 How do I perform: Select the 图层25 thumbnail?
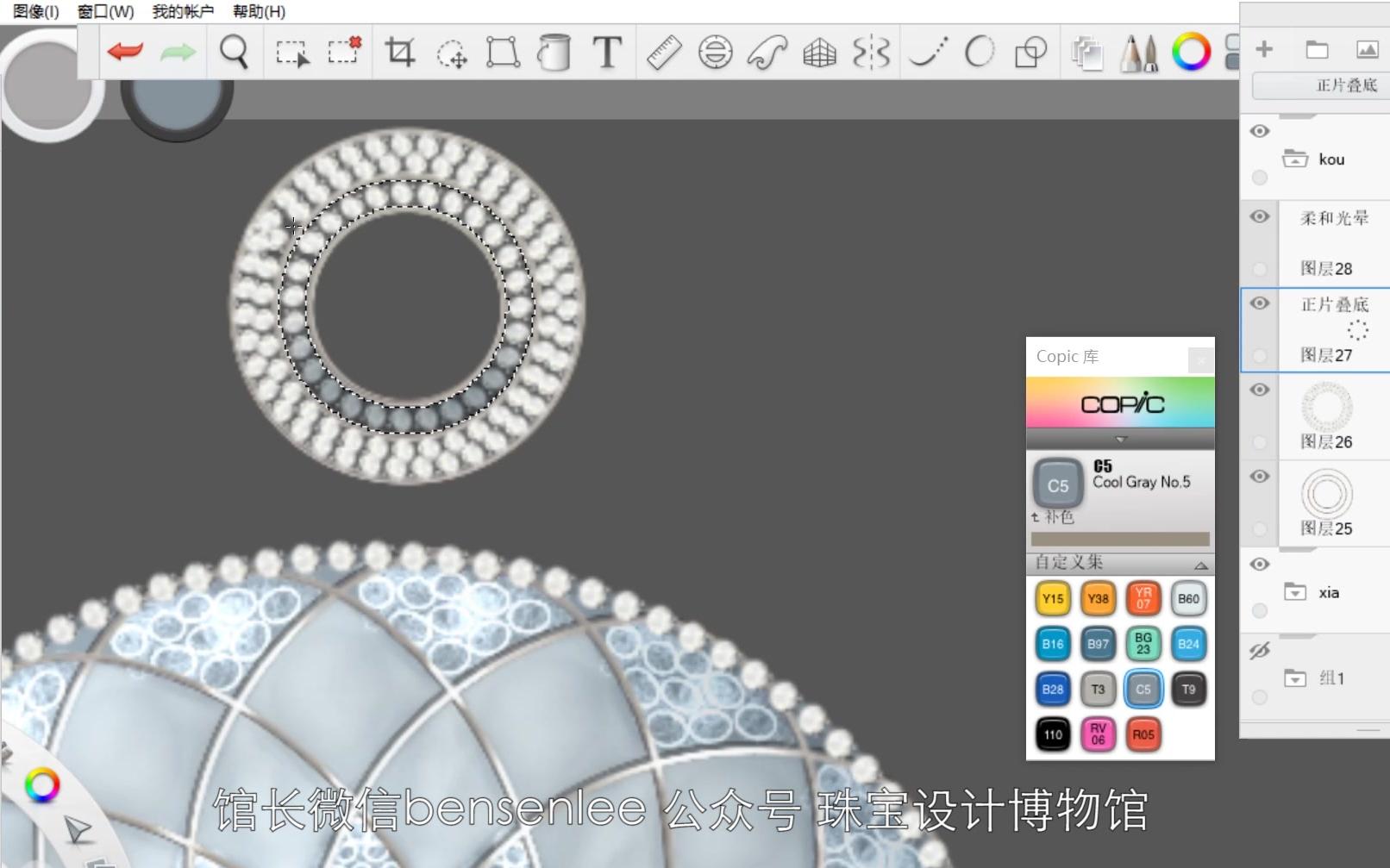(1326, 493)
